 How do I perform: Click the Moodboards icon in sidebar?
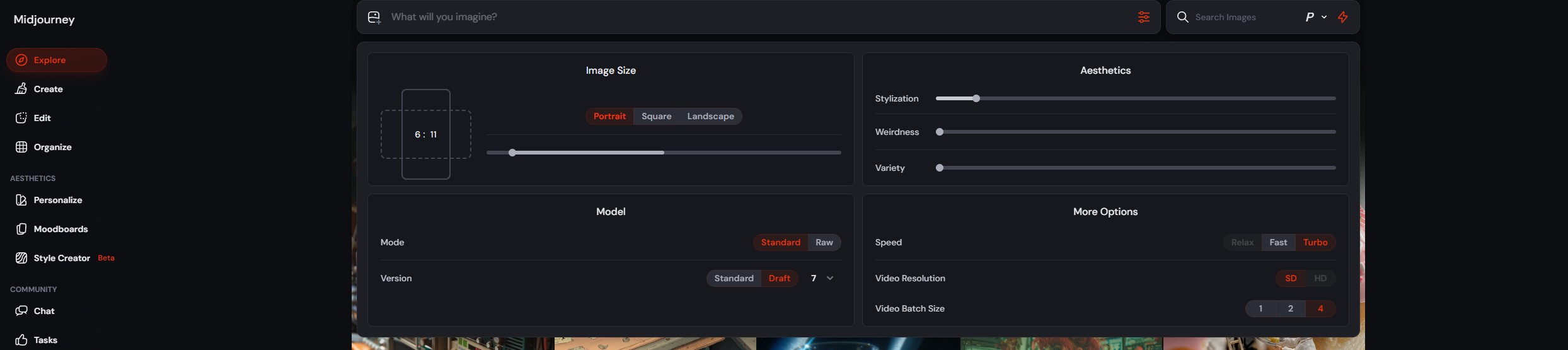coord(21,229)
